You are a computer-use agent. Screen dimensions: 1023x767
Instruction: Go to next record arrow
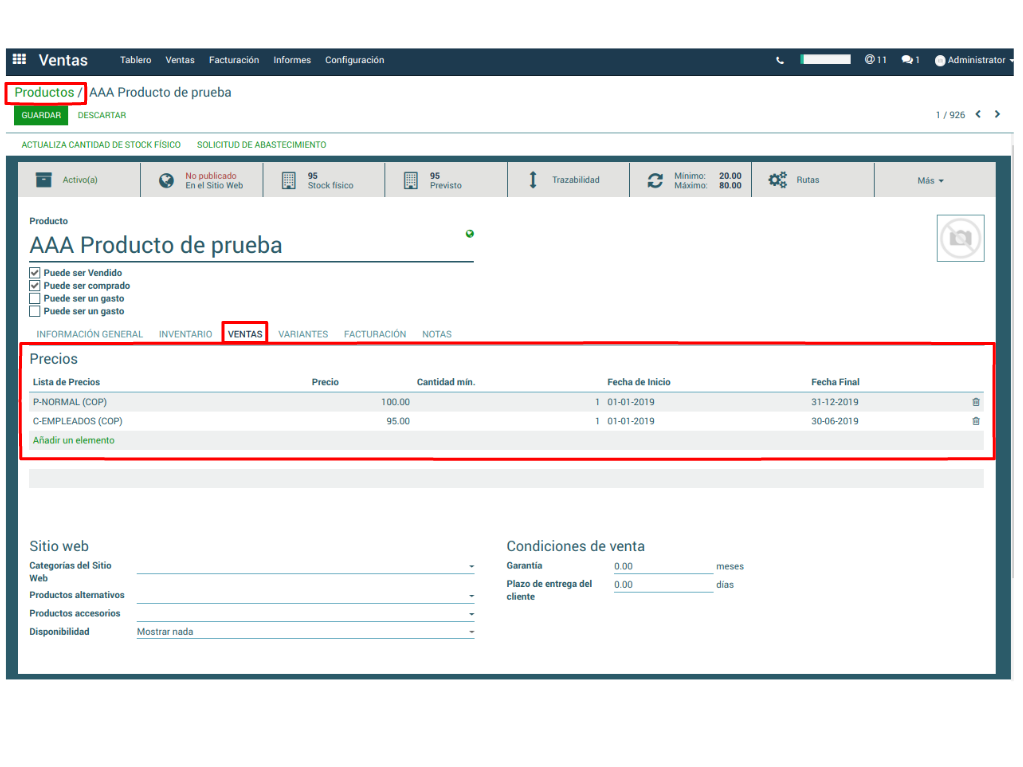pos(997,115)
